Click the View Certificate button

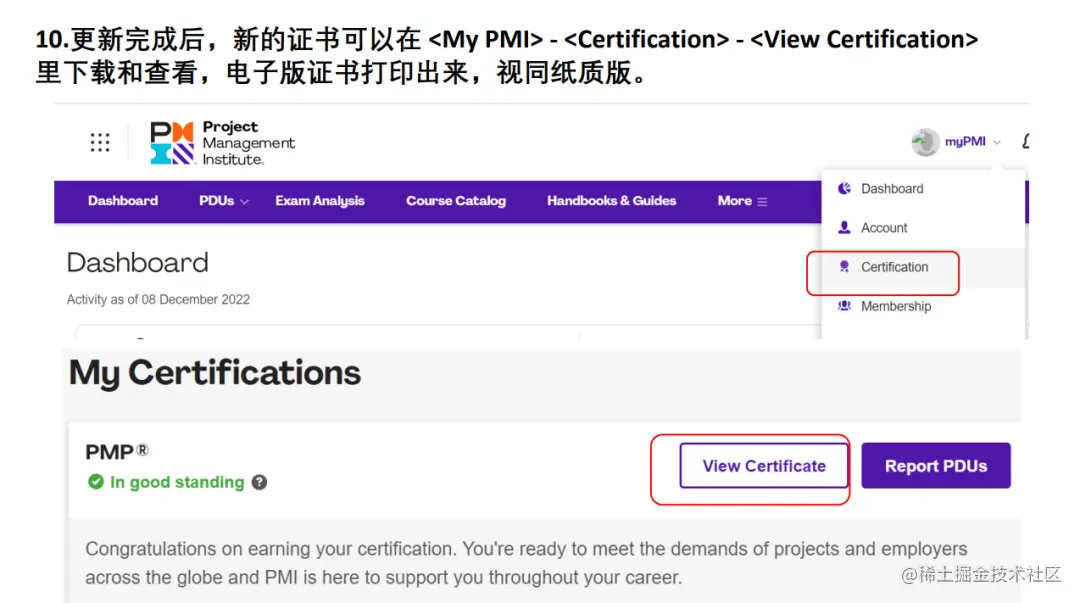(x=764, y=466)
